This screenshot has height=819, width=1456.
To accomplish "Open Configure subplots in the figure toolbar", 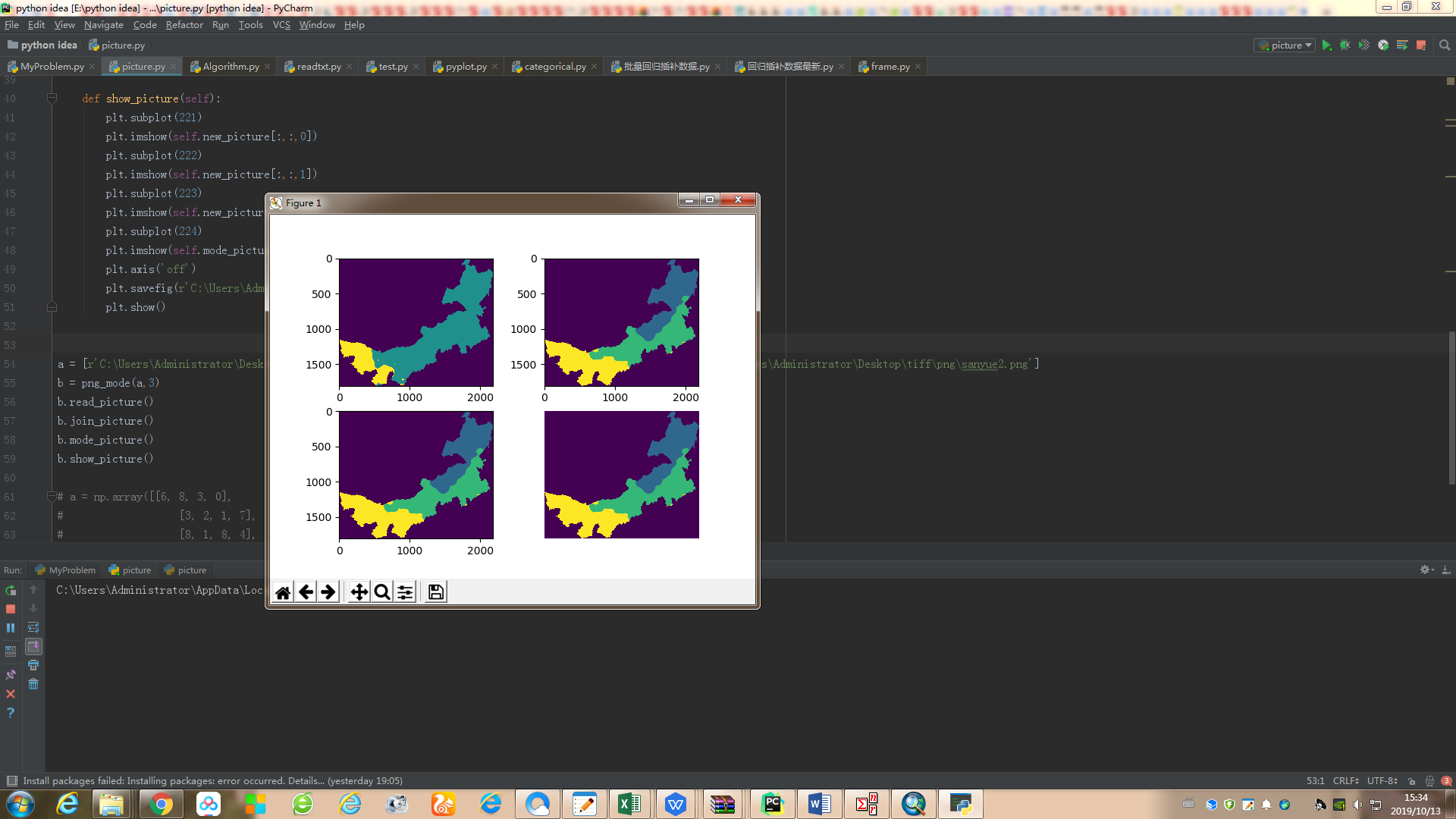I will [x=406, y=592].
